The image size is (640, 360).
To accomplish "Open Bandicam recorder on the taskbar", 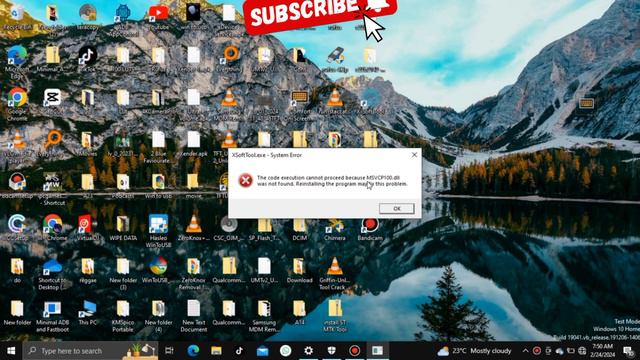I will [x=355, y=351].
